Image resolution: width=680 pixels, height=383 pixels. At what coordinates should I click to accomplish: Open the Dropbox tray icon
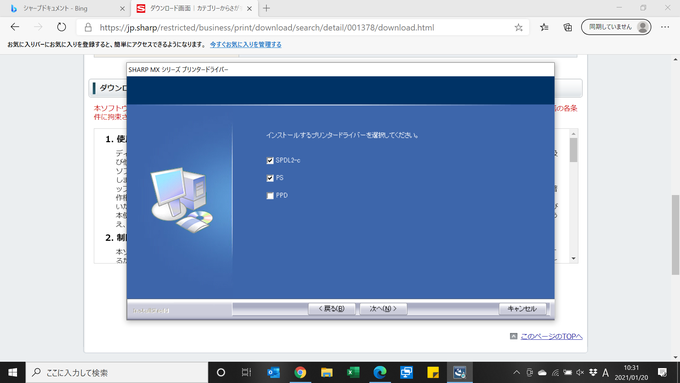tap(593, 373)
